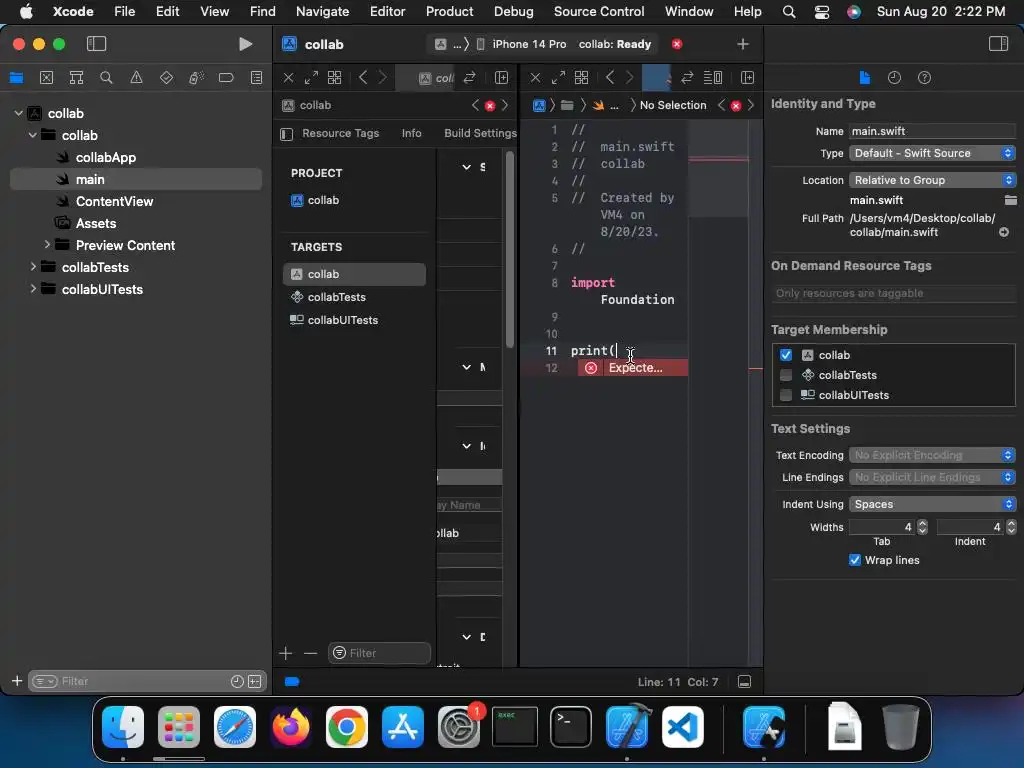Image resolution: width=1024 pixels, height=768 pixels.
Task: Add editor on right in right pane
Action: pyautogui.click(x=747, y=78)
